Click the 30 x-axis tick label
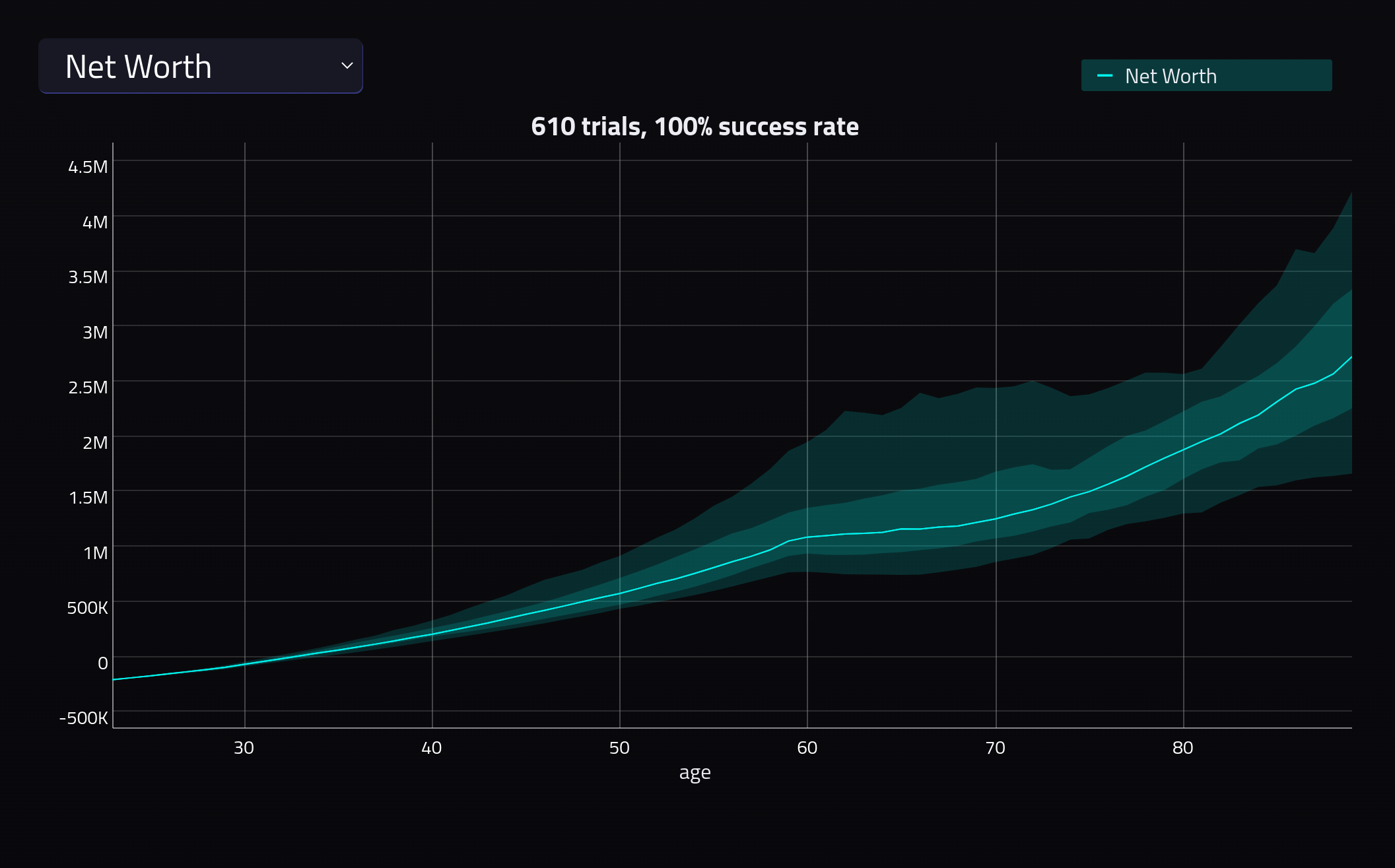Viewport: 1395px width, 868px height. click(x=244, y=748)
